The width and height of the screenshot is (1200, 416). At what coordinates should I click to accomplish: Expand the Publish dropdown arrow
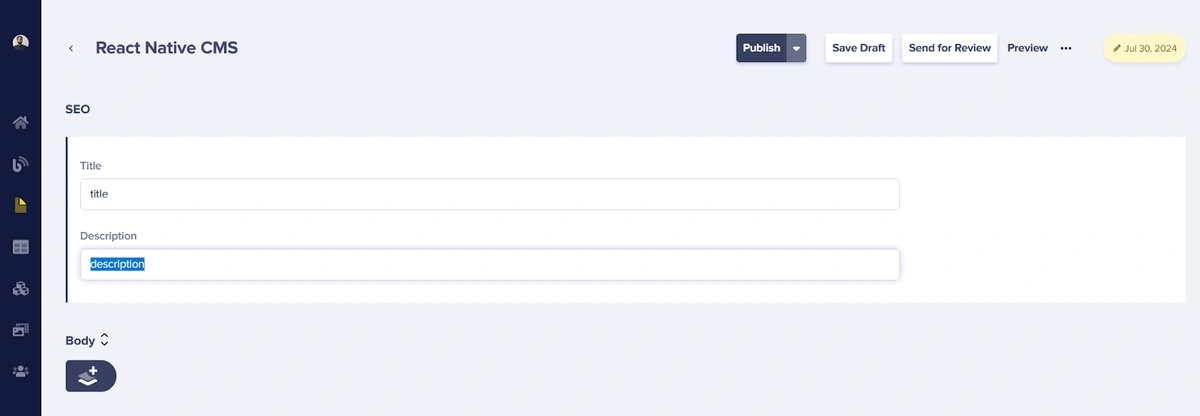[x=796, y=48]
